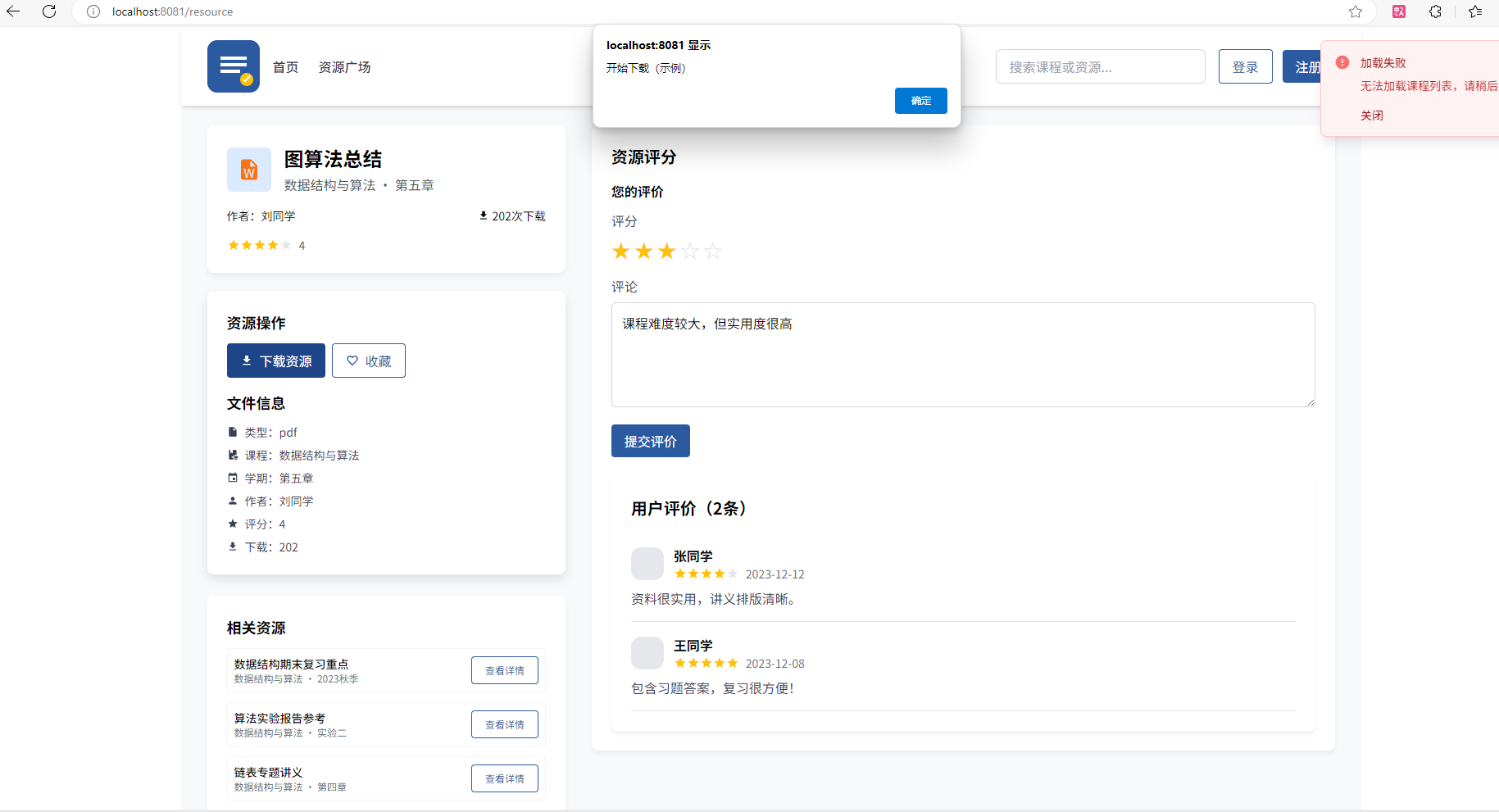Click the calendar icon beside 学期 in 文件信息
Image resolution: width=1499 pixels, height=812 pixels.
pyautogui.click(x=233, y=478)
